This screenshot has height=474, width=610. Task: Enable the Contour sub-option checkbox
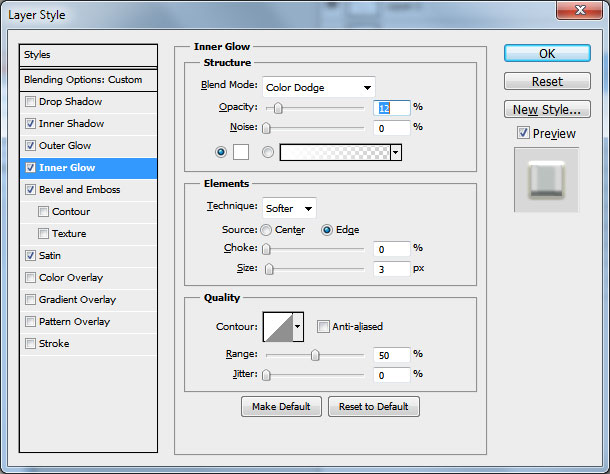click(43, 212)
